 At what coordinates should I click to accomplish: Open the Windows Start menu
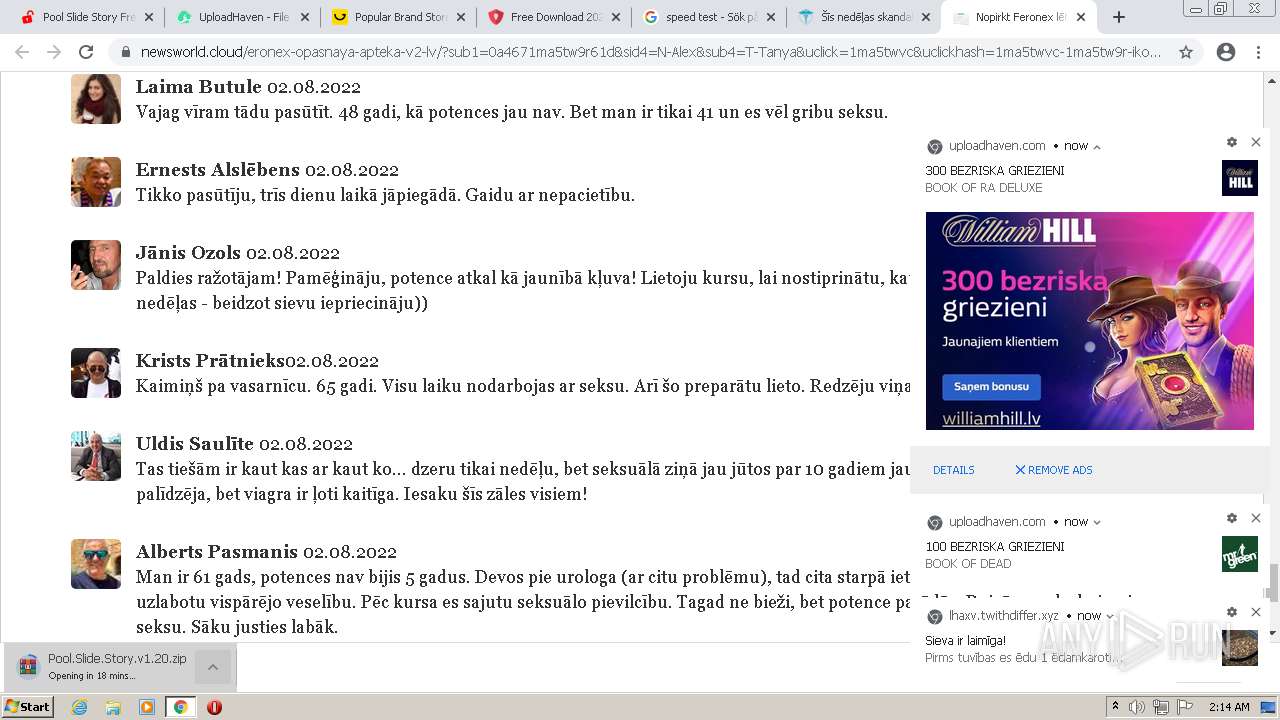point(28,706)
